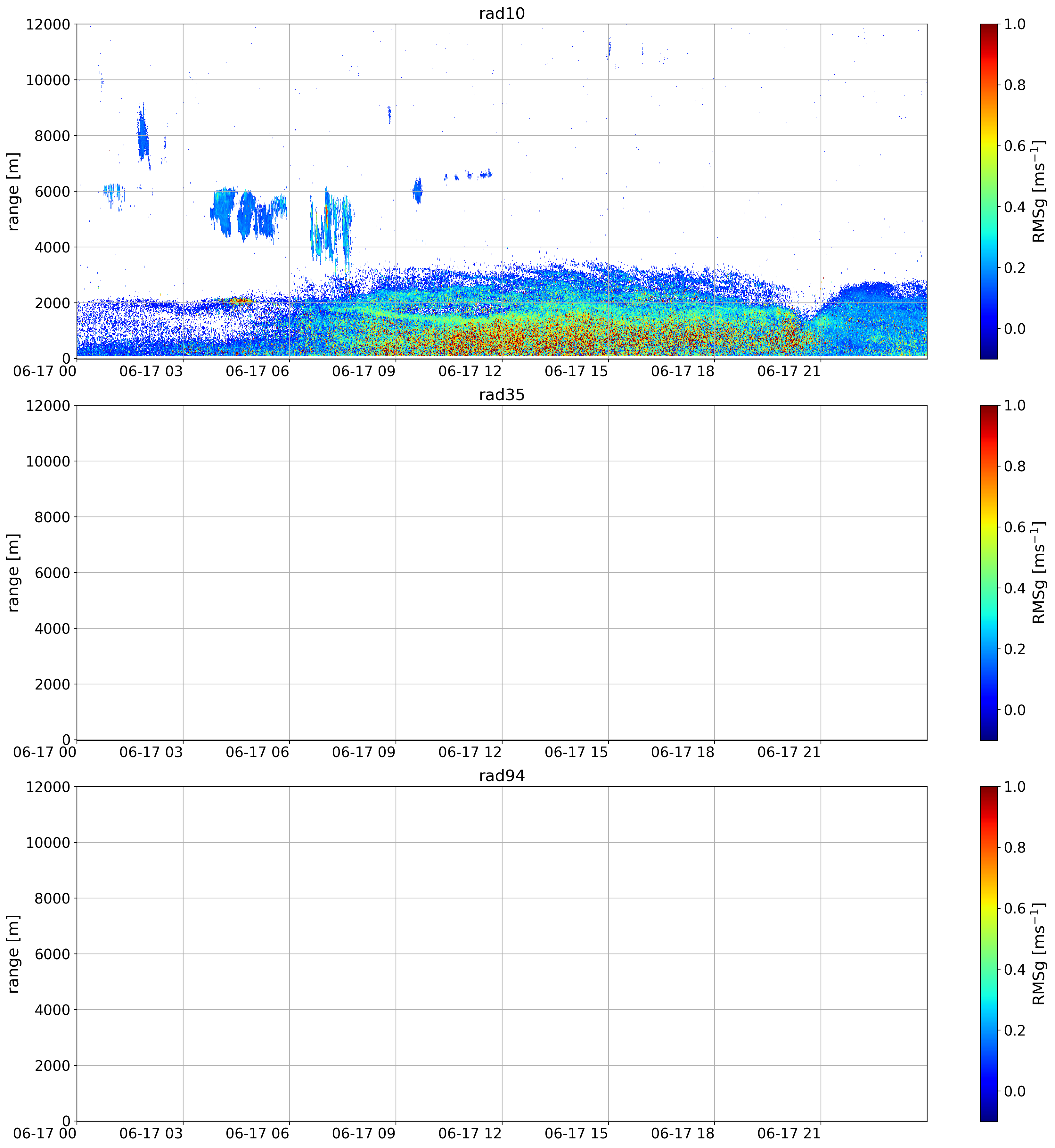Click the 4000 y-tick of rad10 plot

(53, 247)
